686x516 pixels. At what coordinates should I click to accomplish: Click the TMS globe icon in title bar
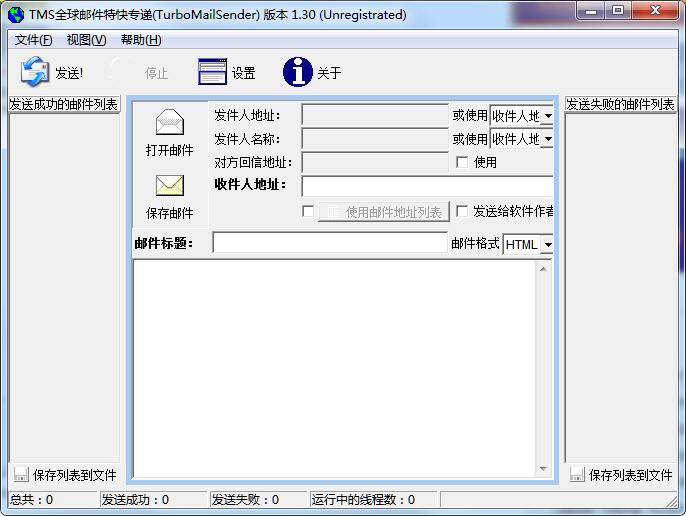pos(16,15)
